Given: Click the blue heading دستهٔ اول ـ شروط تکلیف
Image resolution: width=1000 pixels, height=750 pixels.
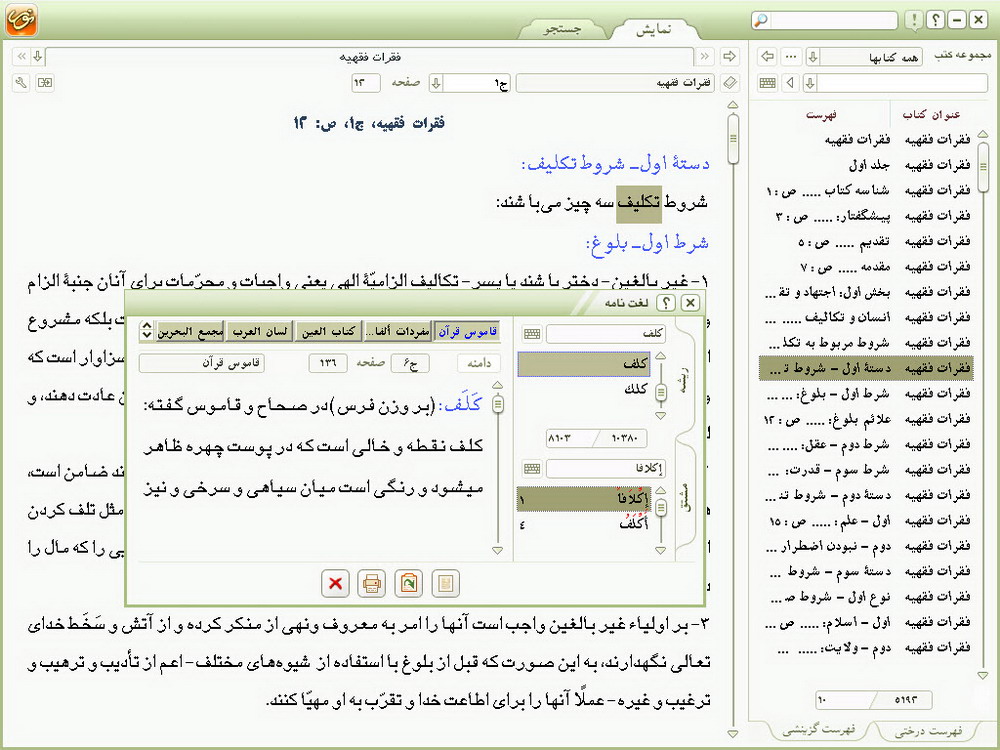Looking at the screenshot, I should [615, 164].
